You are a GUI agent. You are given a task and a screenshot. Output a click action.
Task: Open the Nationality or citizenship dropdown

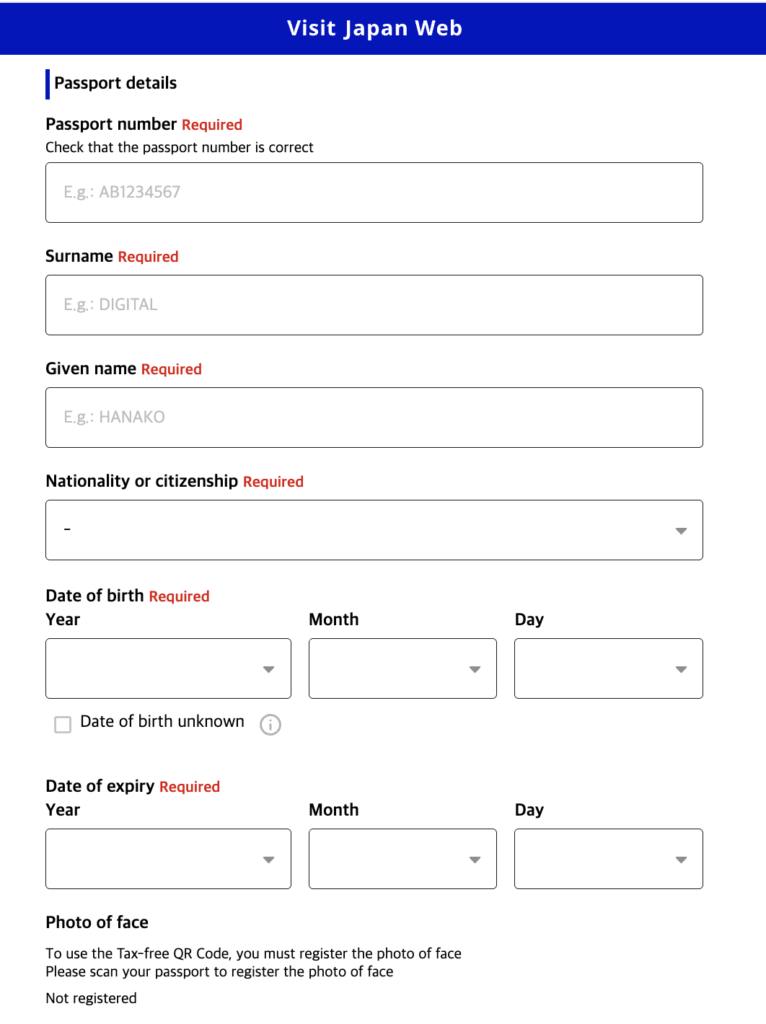374,530
